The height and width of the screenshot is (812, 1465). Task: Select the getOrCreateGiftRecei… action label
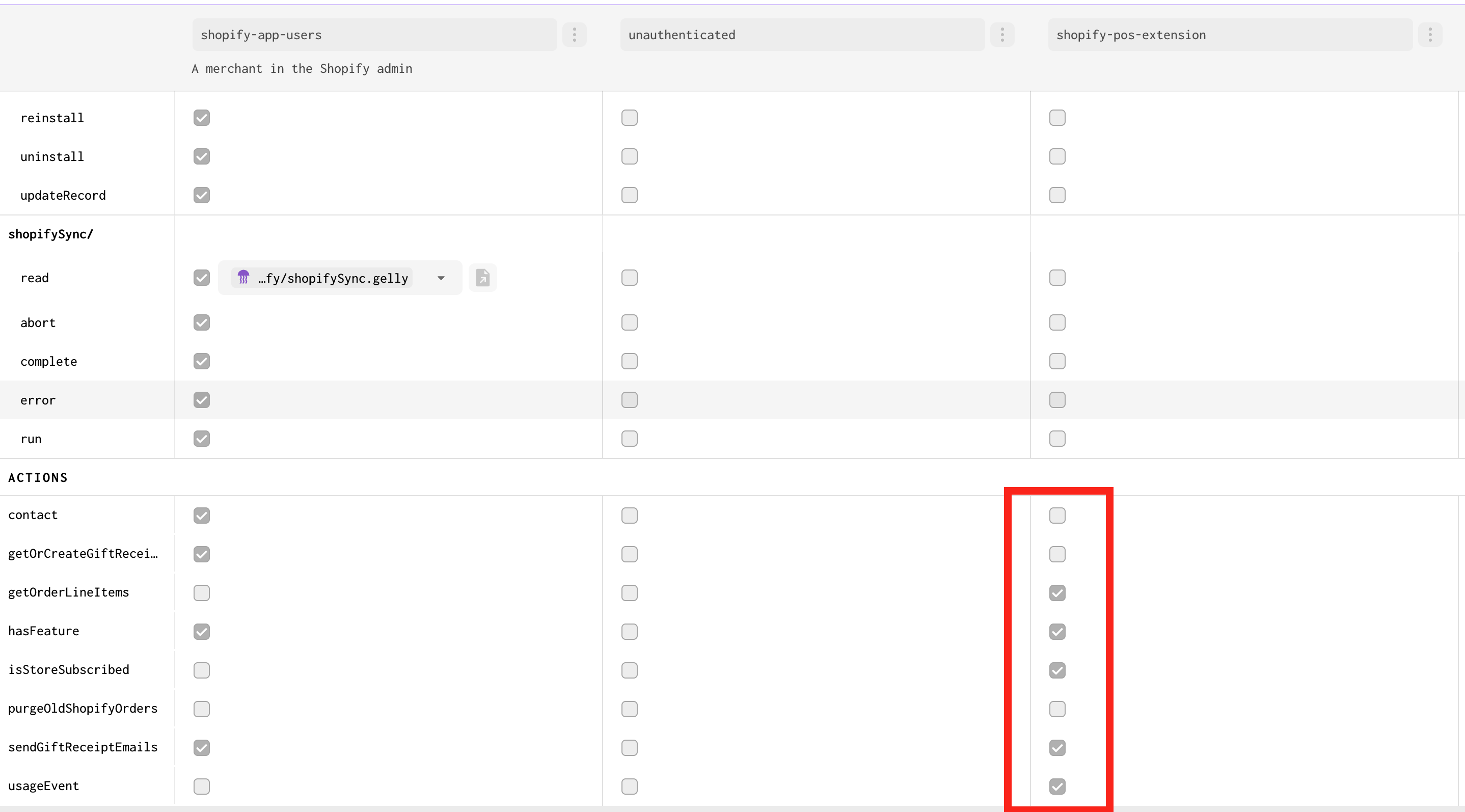[83, 553]
